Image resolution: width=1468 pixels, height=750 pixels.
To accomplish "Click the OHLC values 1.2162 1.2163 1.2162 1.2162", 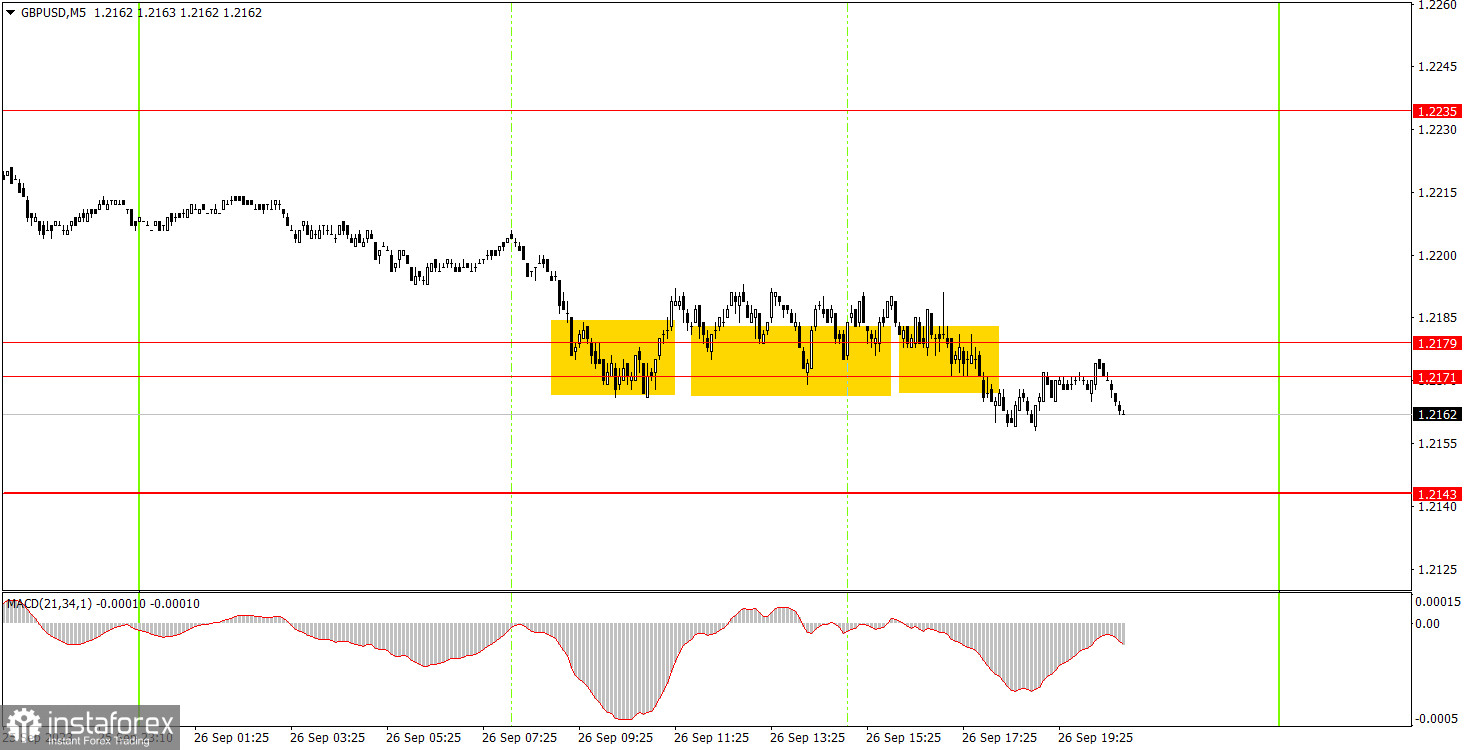I will click(177, 13).
